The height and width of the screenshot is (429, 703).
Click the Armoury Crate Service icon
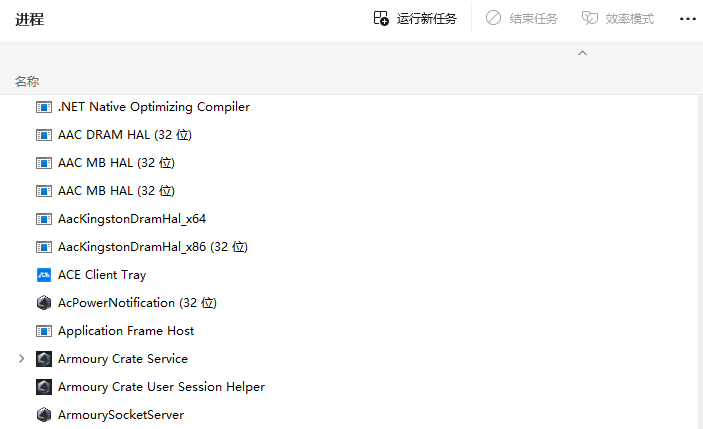(44, 359)
